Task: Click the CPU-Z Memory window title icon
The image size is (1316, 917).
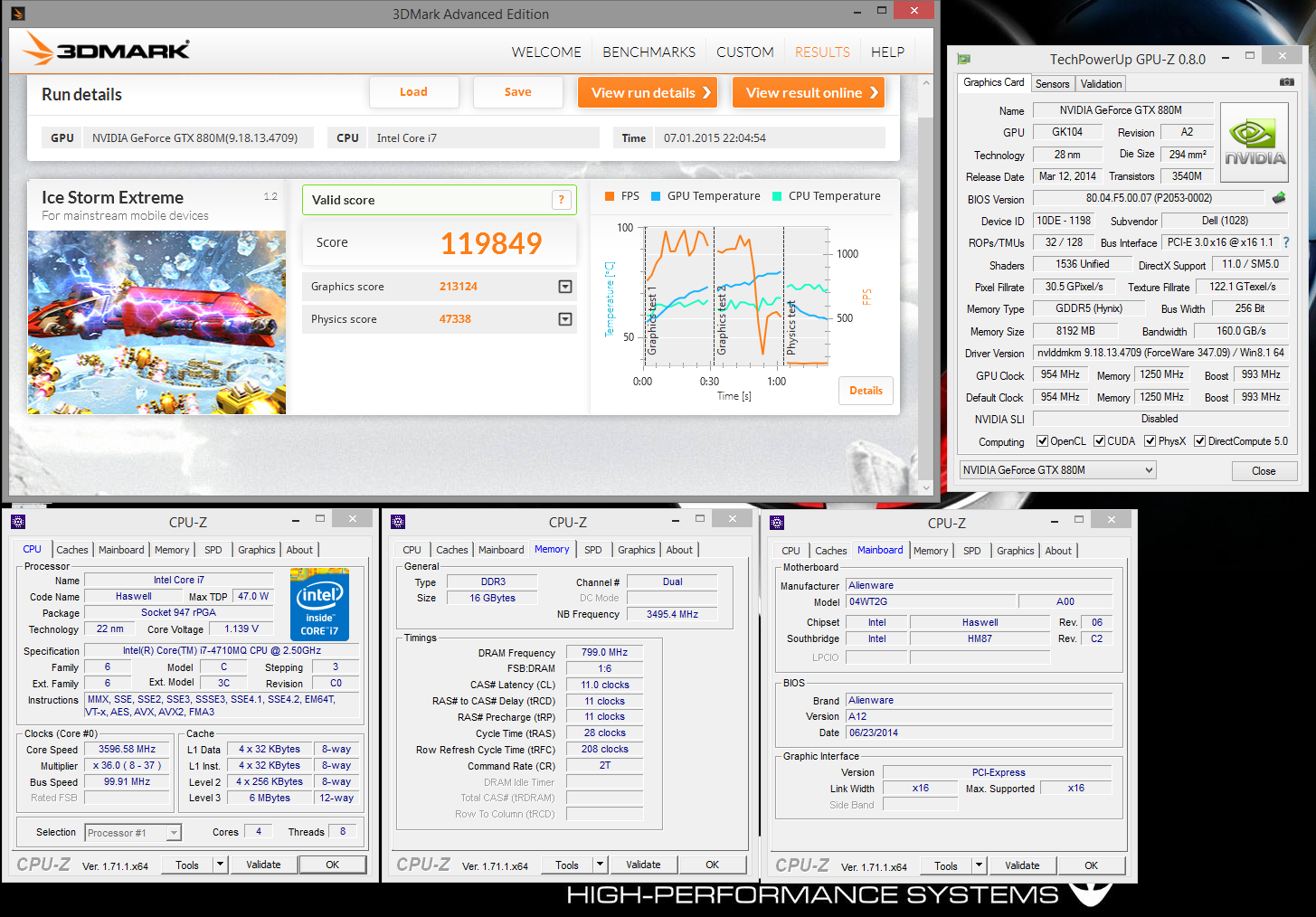Action: tap(398, 522)
